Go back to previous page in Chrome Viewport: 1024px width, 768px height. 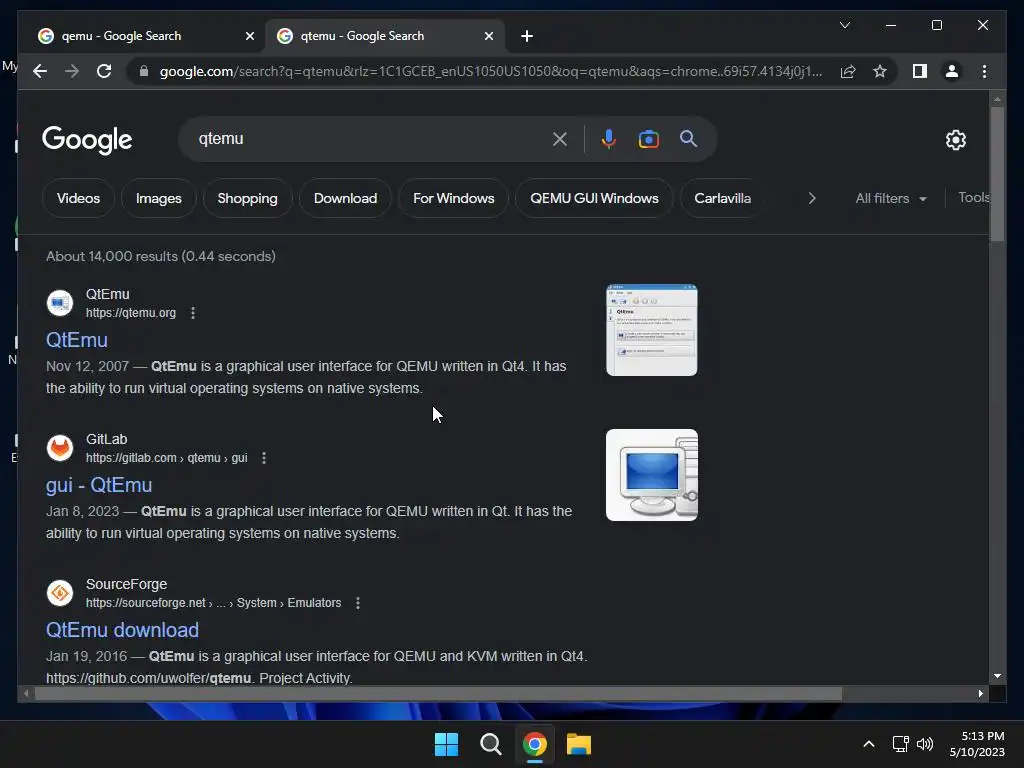coord(40,71)
